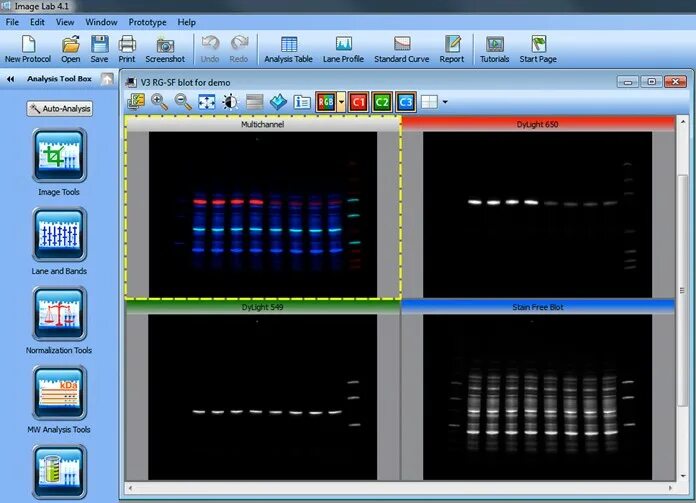Open the 3D projection view
The height and width of the screenshot is (503, 696).
pos(278,102)
